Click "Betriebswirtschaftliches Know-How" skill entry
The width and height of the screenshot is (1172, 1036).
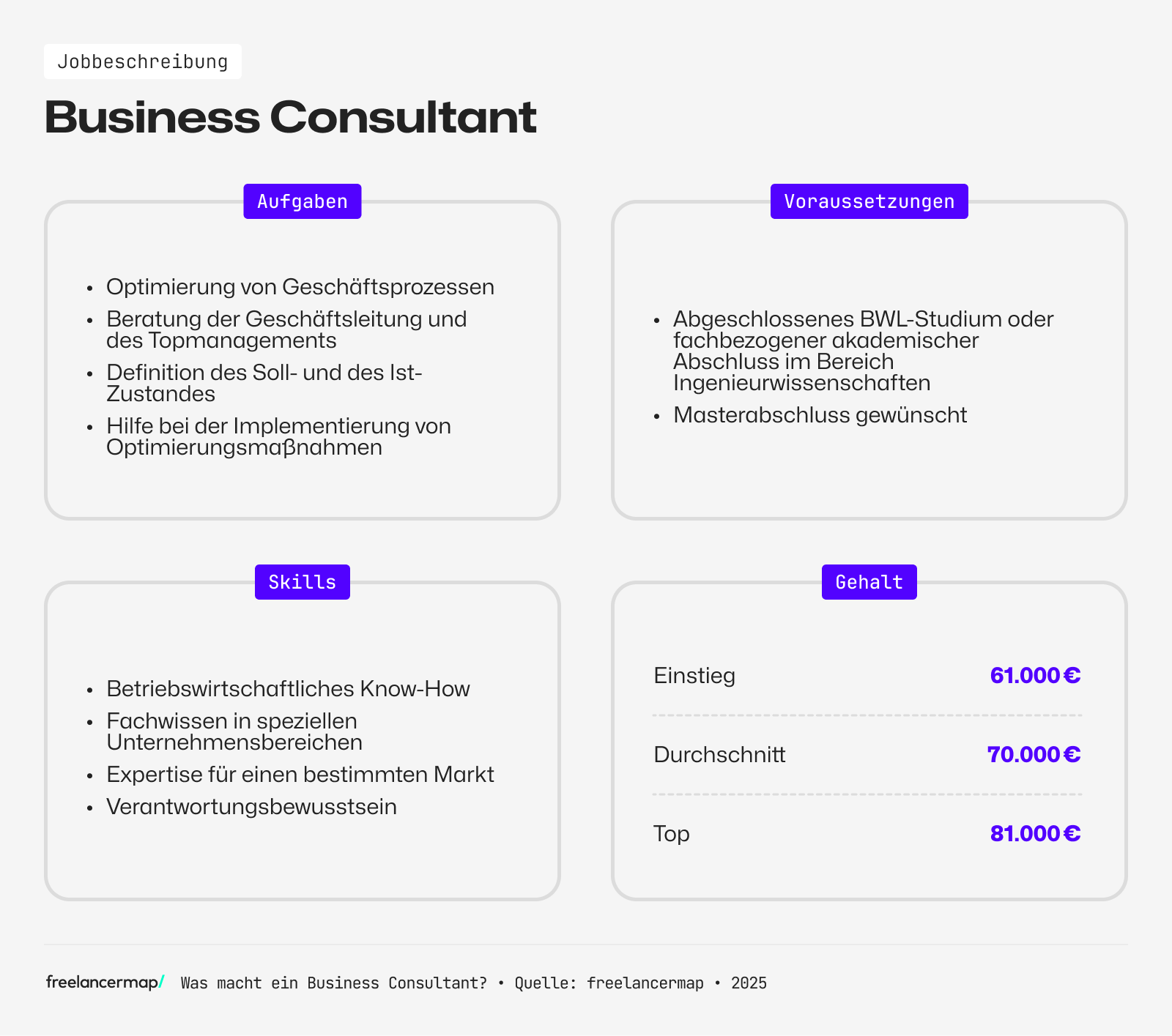(x=288, y=689)
